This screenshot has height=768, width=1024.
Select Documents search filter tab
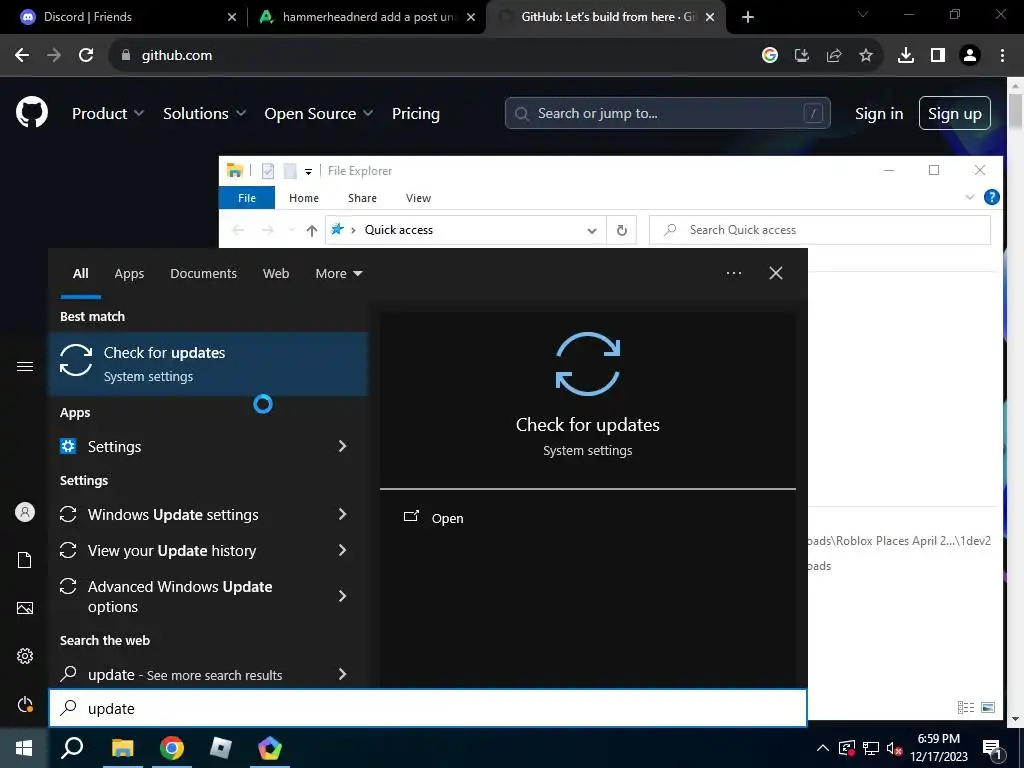[203, 274]
